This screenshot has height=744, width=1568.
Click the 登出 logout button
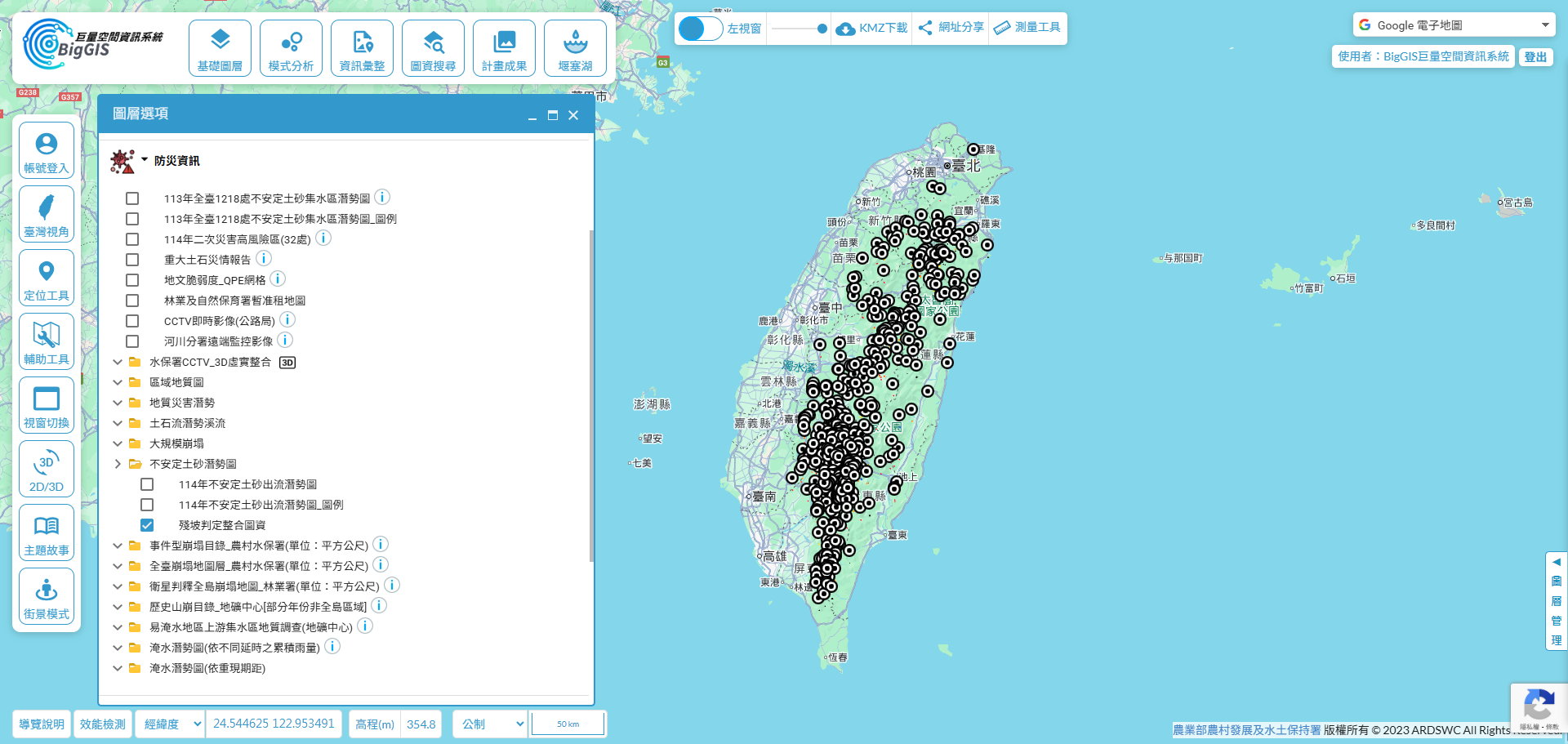click(1535, 56)
